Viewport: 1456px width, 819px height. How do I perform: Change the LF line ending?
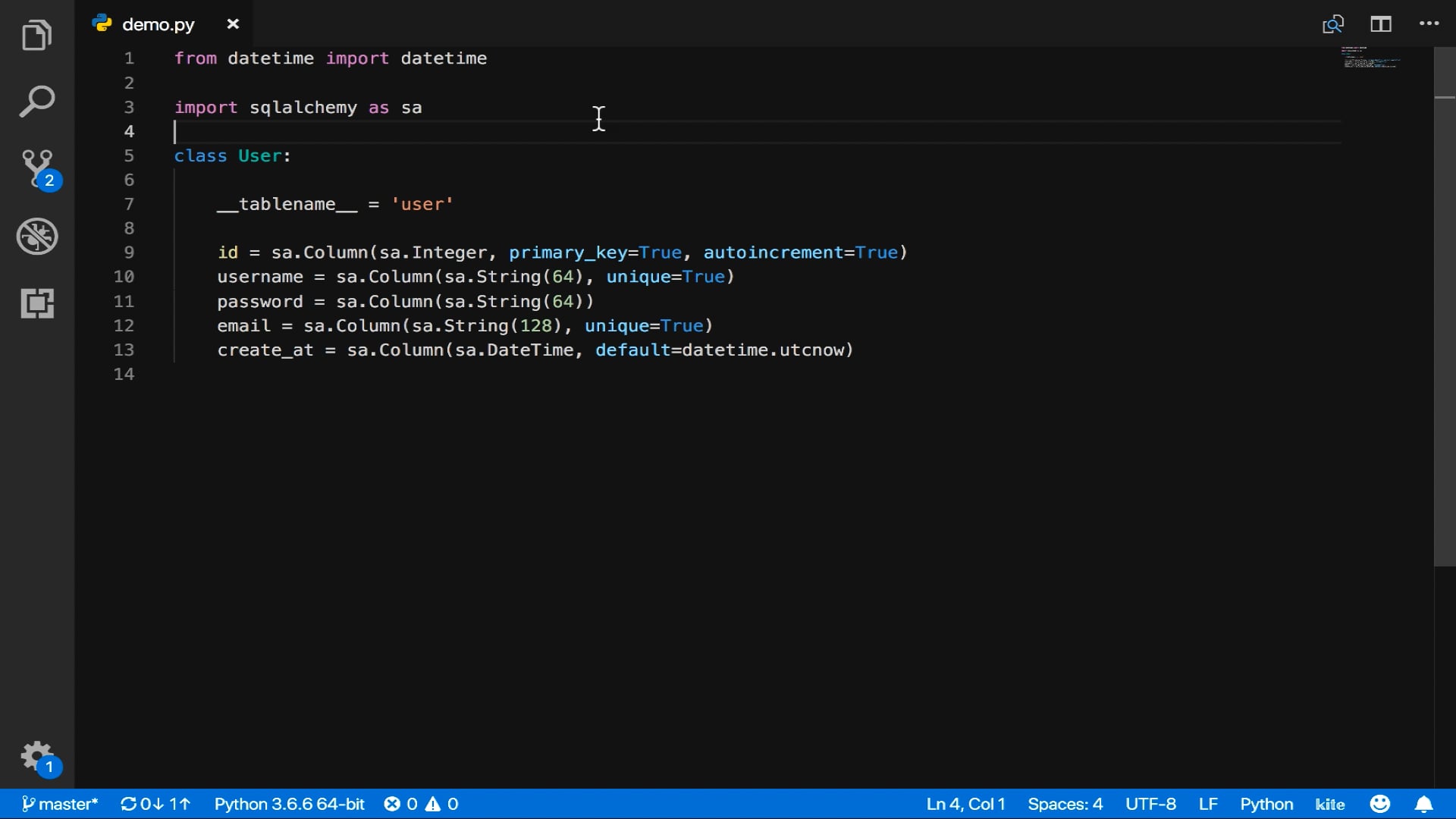1207,804
